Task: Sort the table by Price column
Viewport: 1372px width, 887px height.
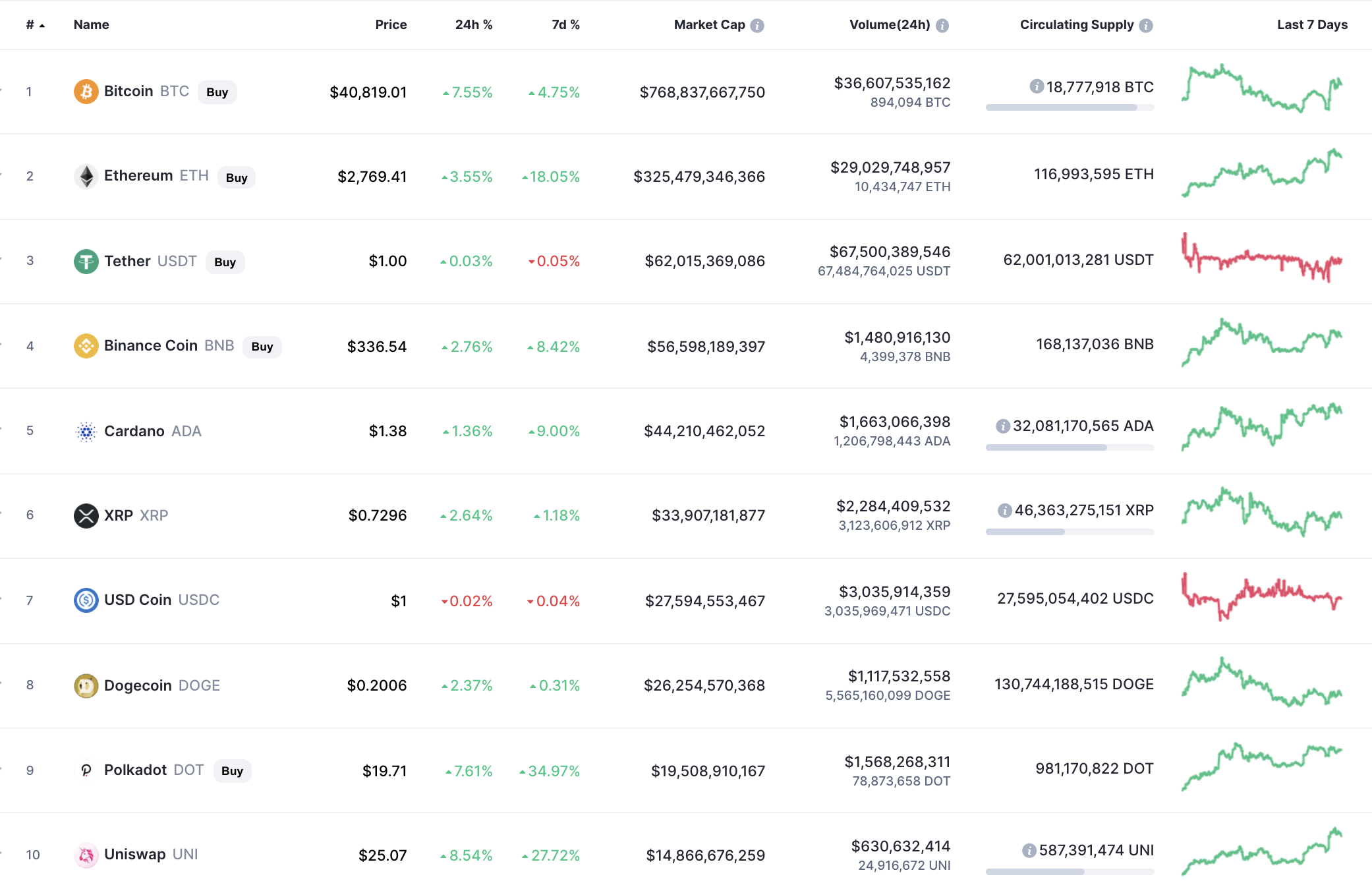Action: pyautogui.click(x=391, y=25)
